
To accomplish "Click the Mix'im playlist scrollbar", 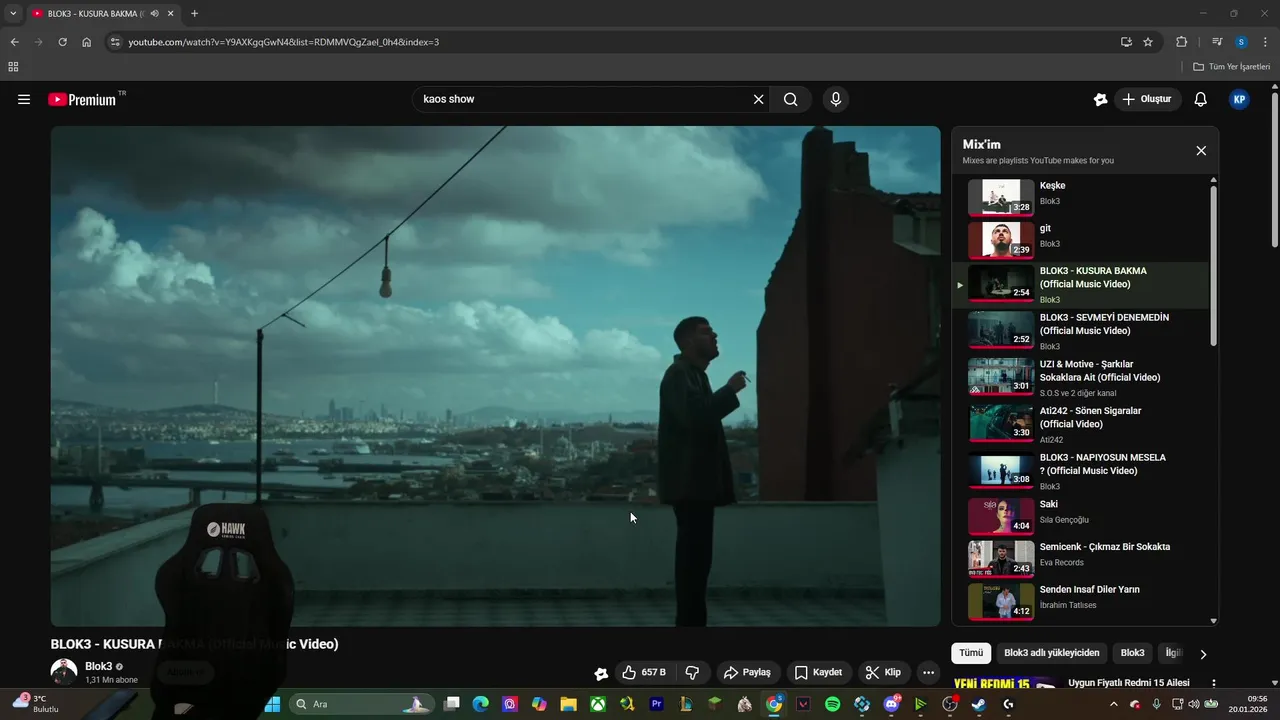I will pyautogui.click(x=1214, y=267).
